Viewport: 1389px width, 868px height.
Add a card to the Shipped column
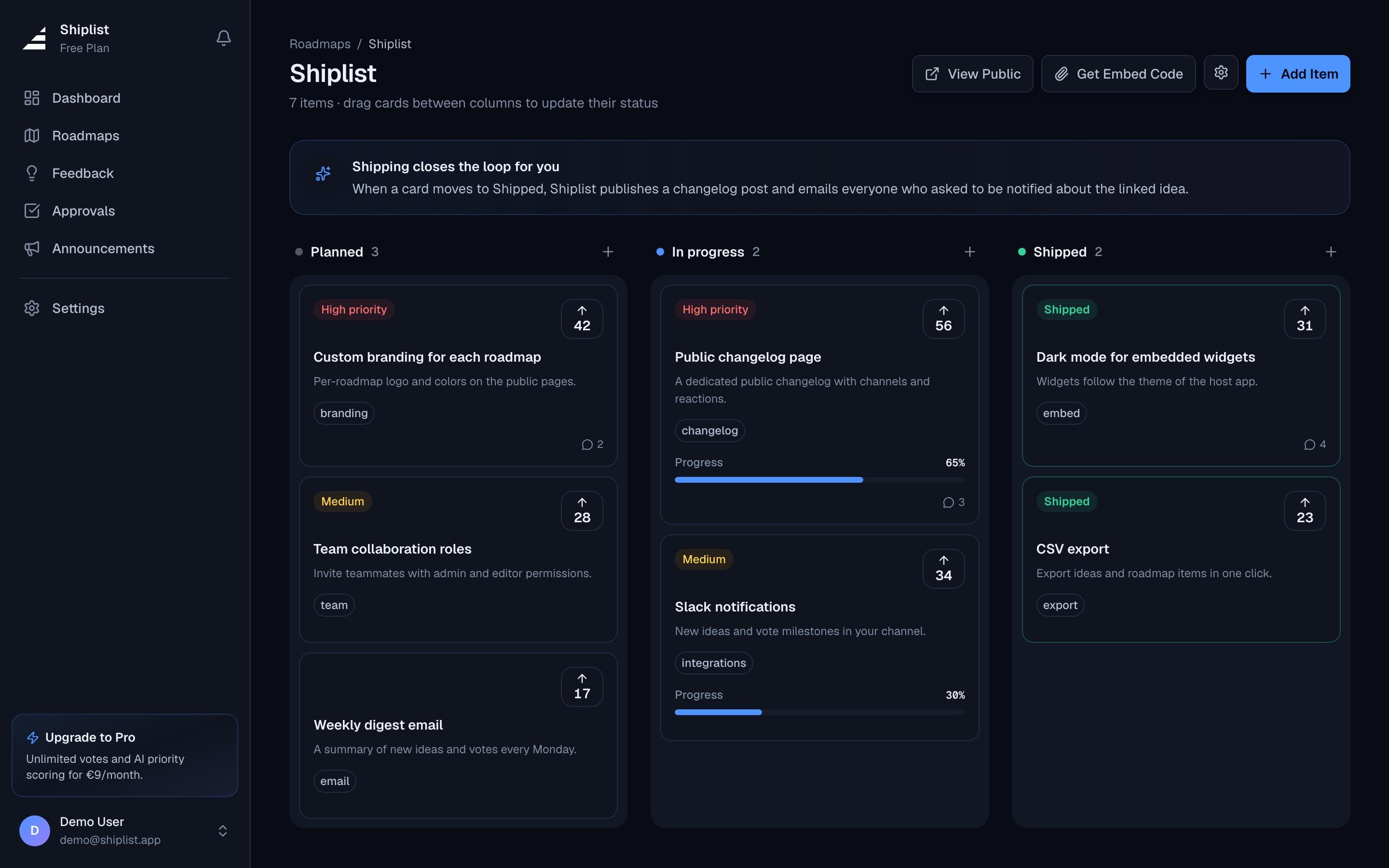[x=1331, y=251]
